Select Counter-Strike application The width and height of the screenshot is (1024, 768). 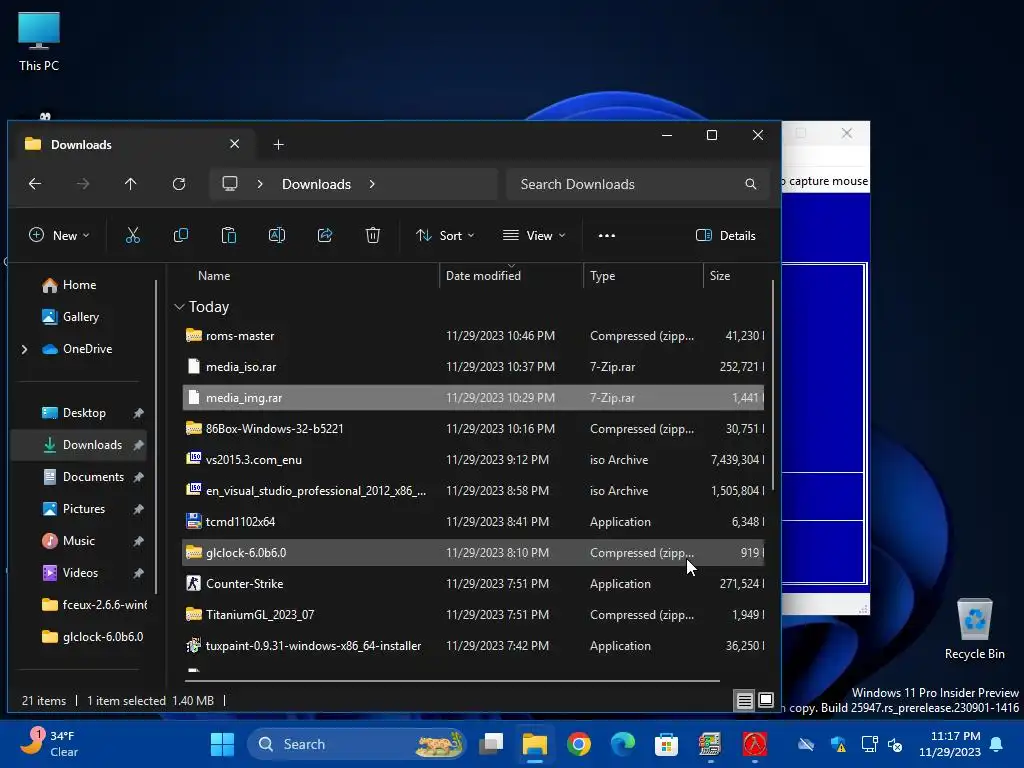tap(473, 584)
